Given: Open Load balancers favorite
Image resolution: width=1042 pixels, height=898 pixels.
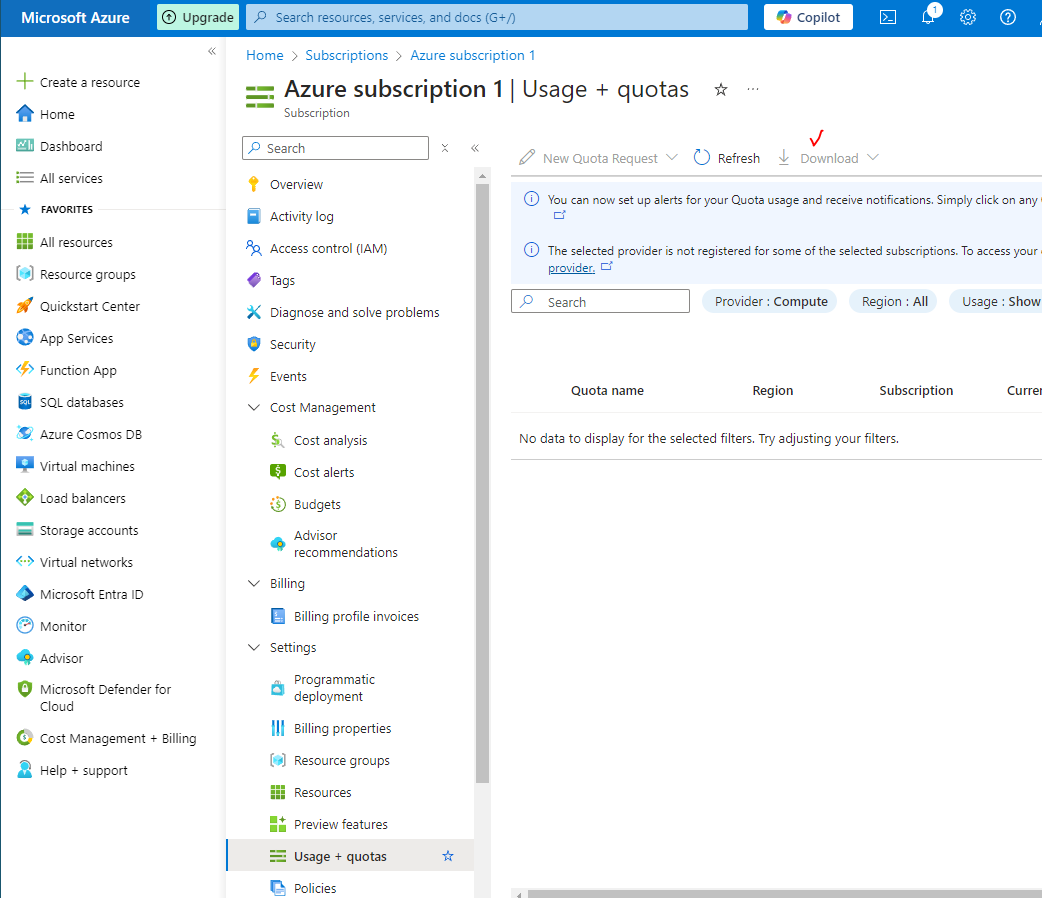Looking at the screenshot, I should (82, 499).
